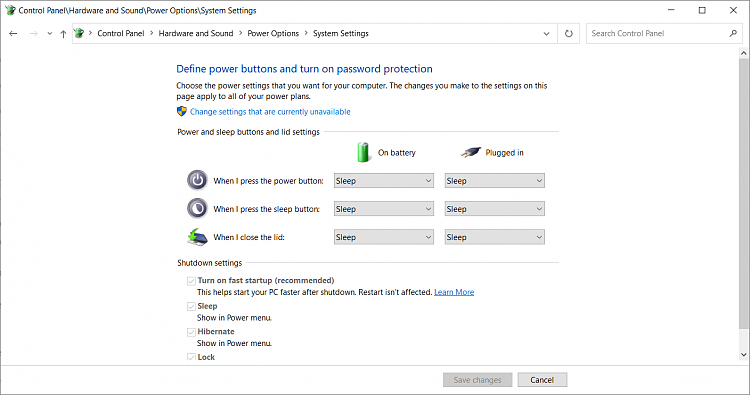The height and width of the screenshot is (395, 750).
Task: Click the title bar Power Options icon
Action: pyautogui.click(x=10, y=10)
